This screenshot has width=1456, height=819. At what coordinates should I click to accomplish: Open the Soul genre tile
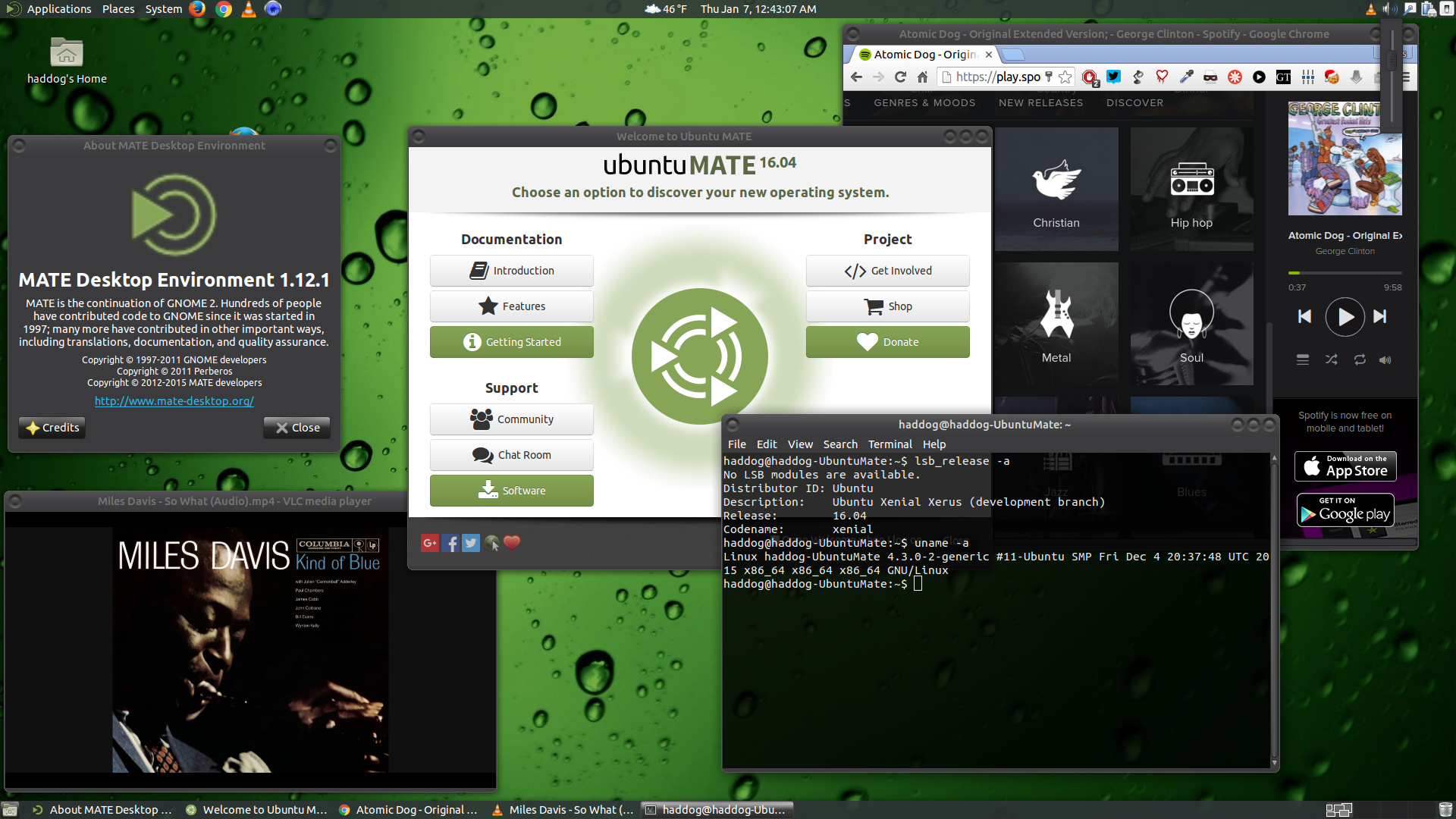[x=1191, y=324]
